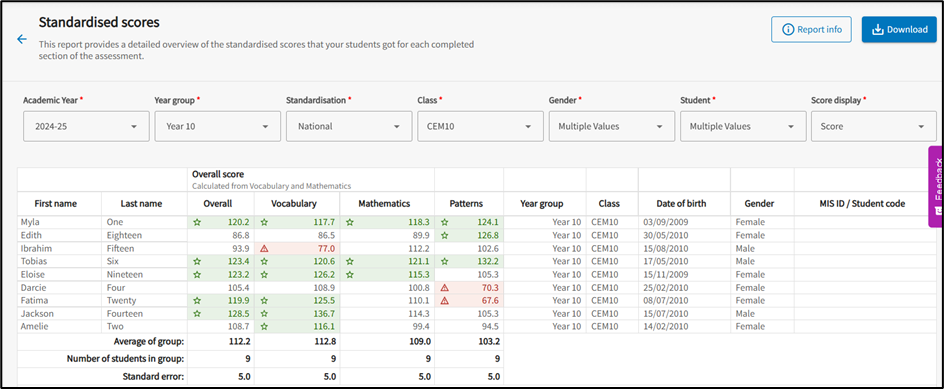
Task: Open the Class dropdown showing CEM10
Action: pyautogui.click(x=480, y=126)
